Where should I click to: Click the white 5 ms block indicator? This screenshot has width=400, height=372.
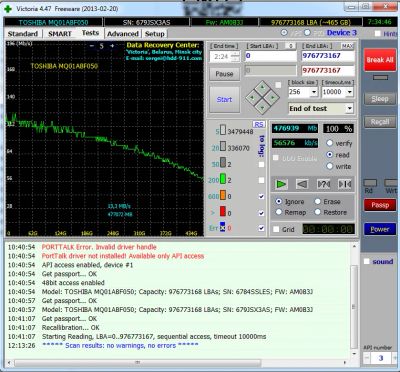(x=223, y=130)
